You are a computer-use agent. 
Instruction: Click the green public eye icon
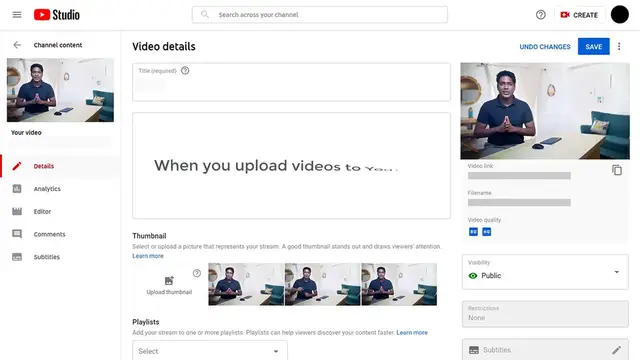(x=473, y=276)
